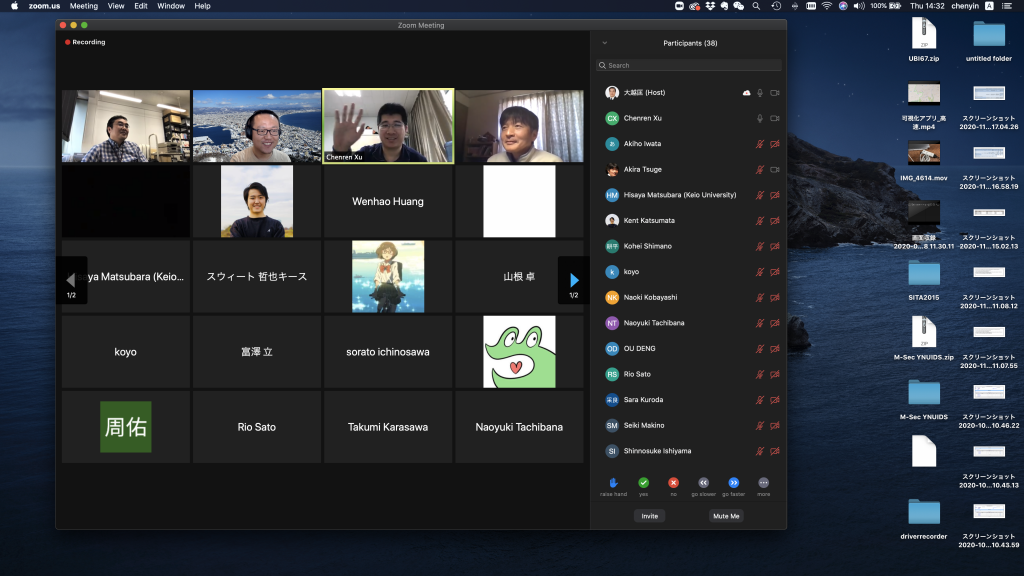Click the Mute Me button
The height and width of the screenshot is (576, 1024).
726,516
